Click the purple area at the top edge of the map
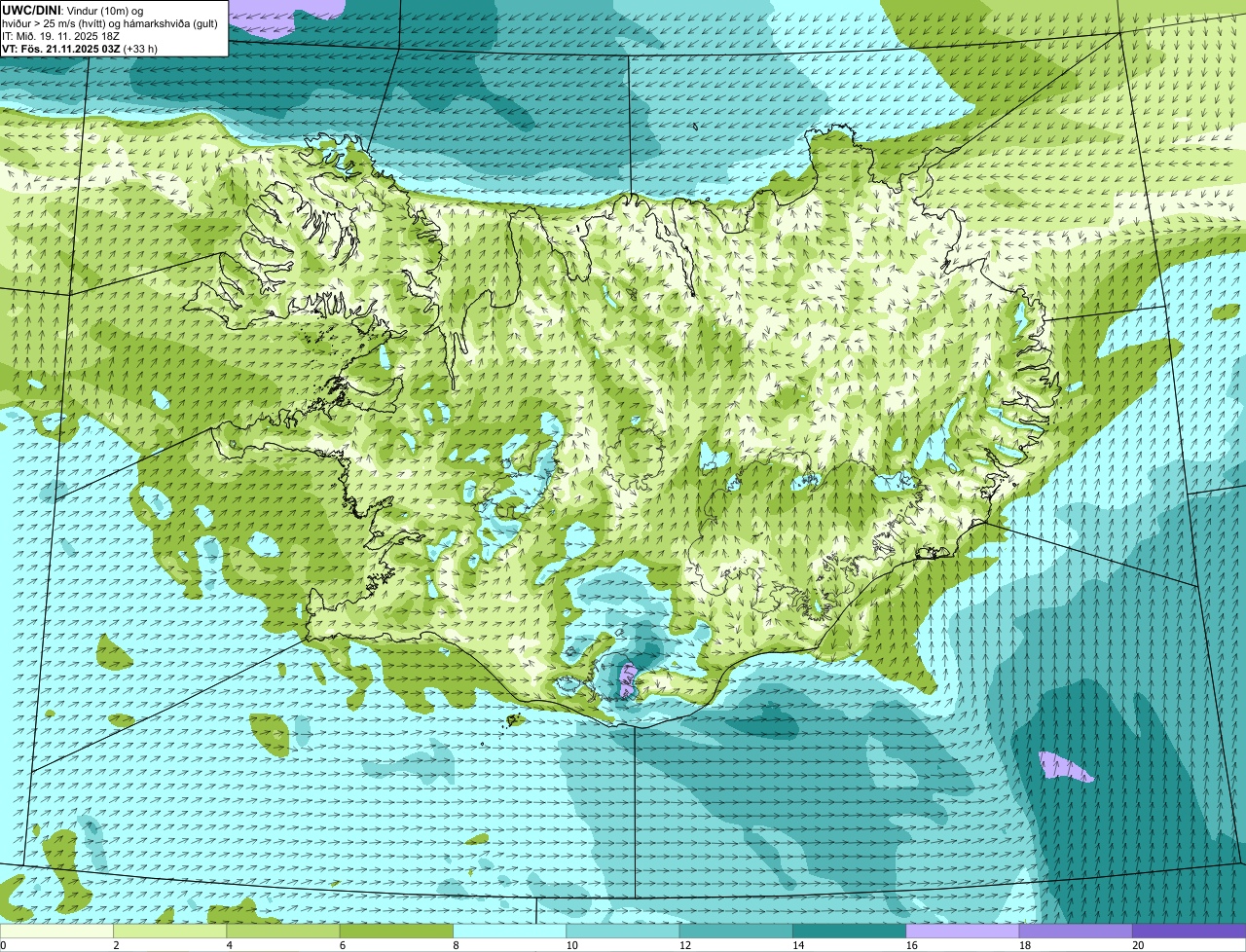Image resolution: width=1246 pixels, height=952 pixels. pyautogui.click(x=287, y=10)
